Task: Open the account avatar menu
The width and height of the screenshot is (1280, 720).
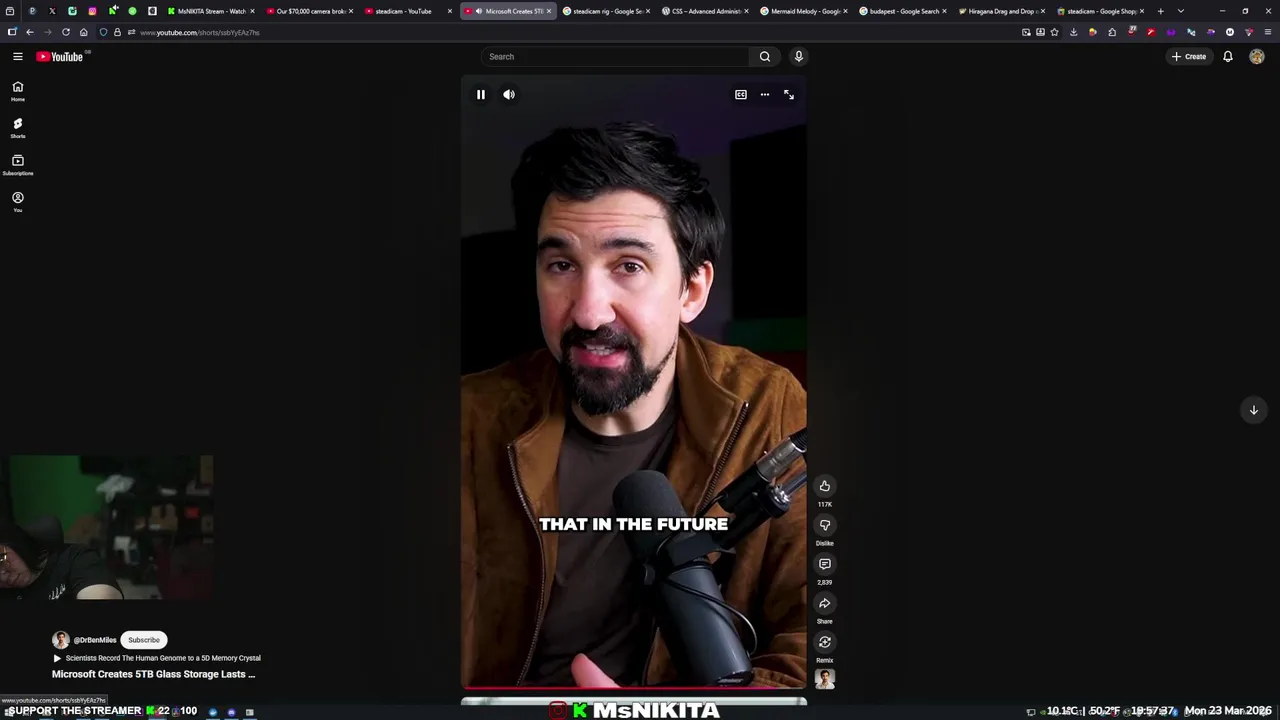Action: [1257, 57]
